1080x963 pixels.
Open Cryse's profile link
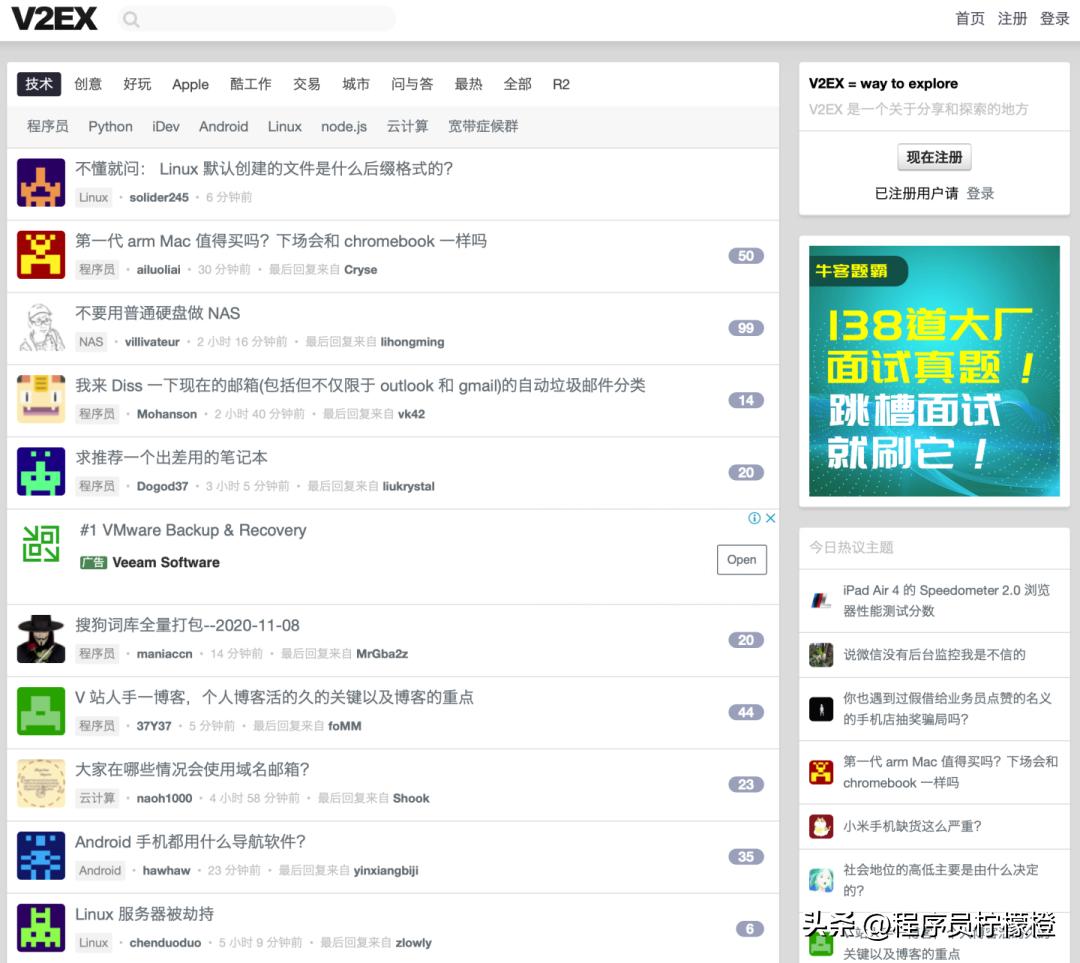click(x=360, y=269)
